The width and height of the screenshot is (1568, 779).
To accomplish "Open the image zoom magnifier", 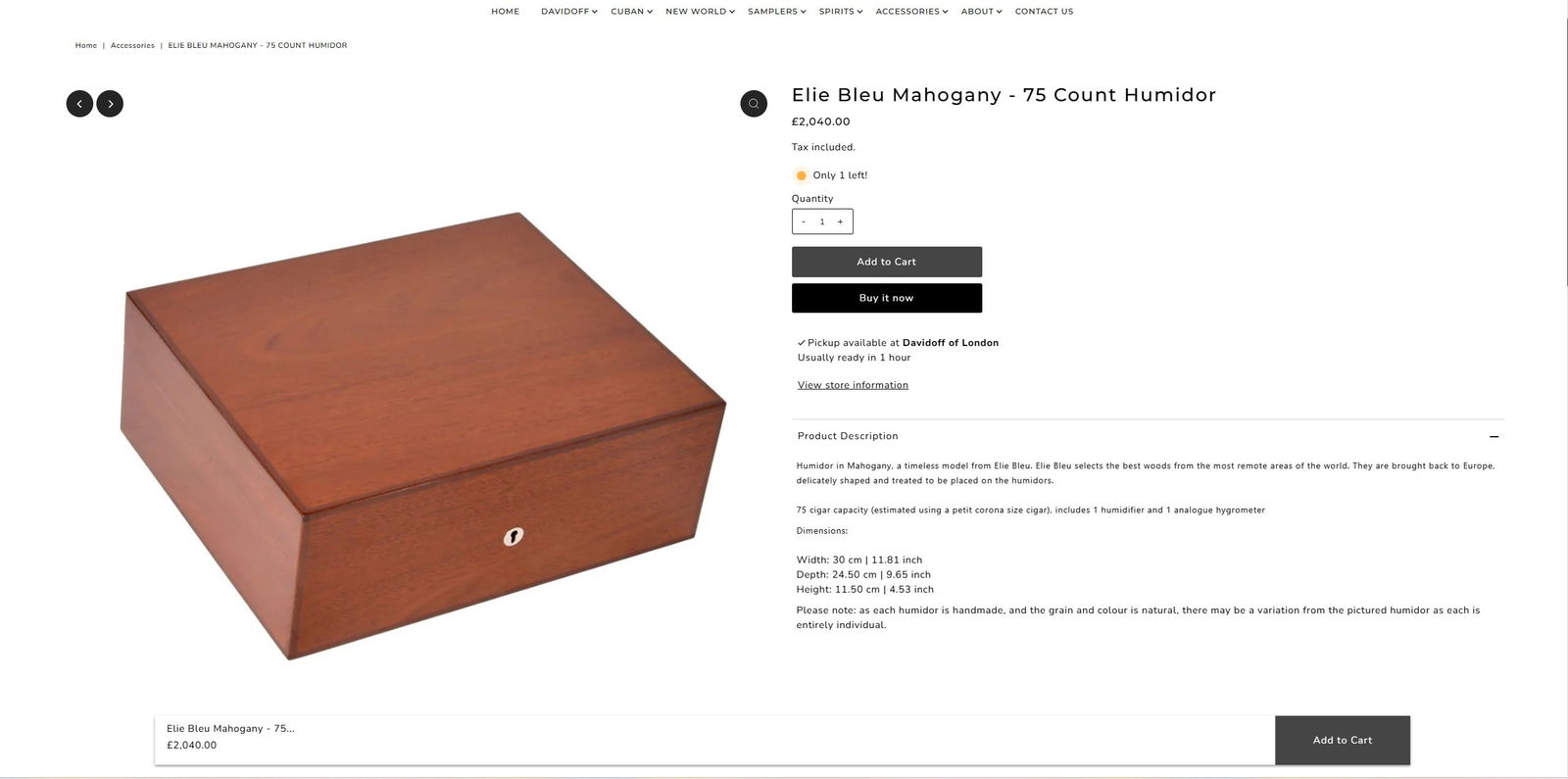I will coord(754,103).
